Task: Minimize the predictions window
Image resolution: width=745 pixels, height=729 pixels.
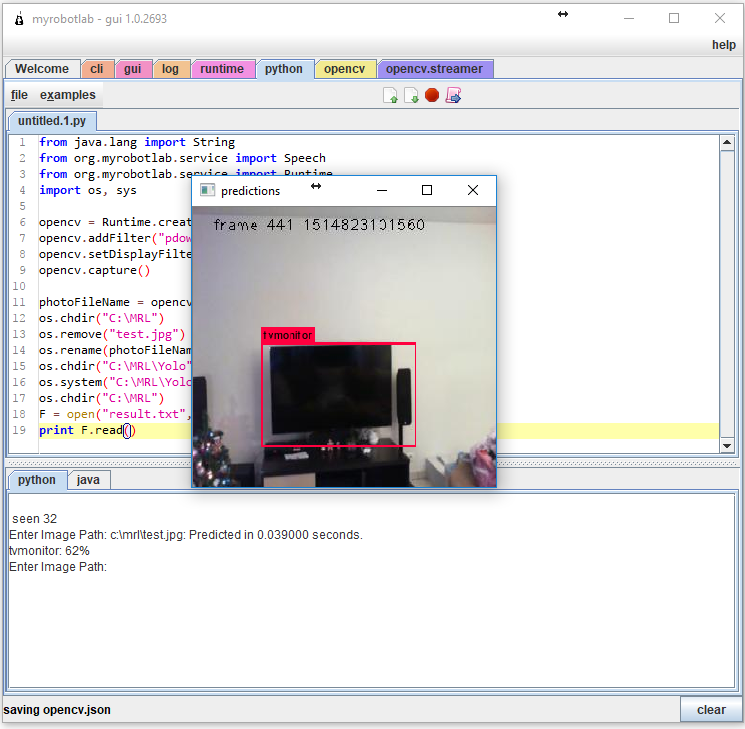Action: point(382,190)
